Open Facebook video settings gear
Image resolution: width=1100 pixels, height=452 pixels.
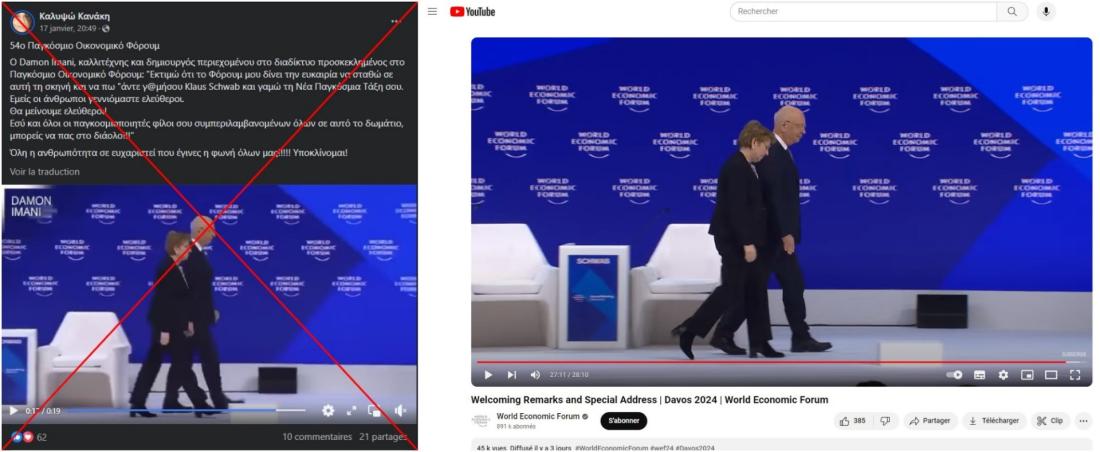[328, 411]
